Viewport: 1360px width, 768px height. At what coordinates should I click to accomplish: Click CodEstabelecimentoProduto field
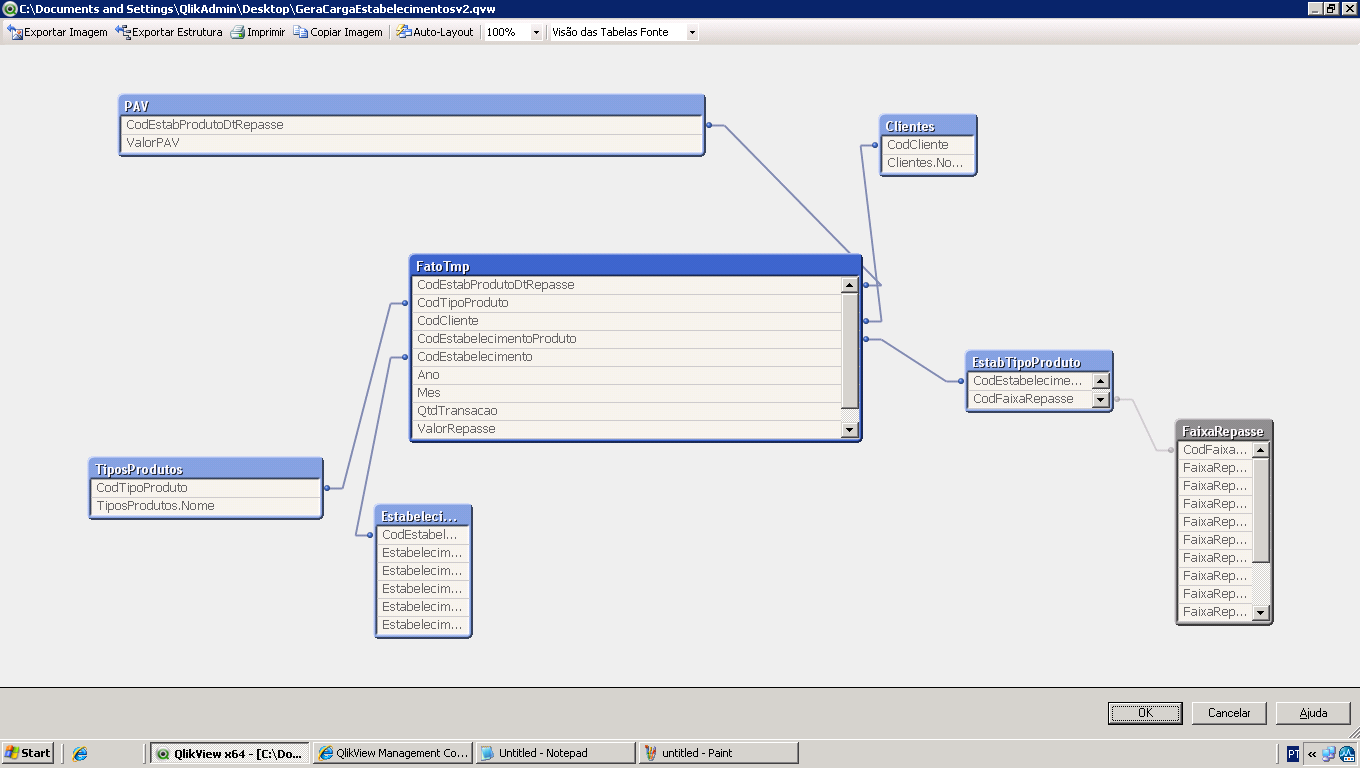[627, 339]
